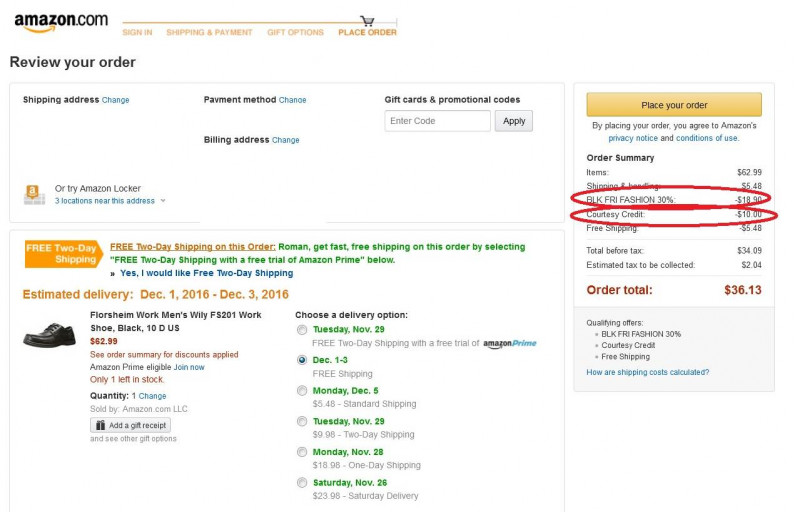Change the billing address
This screenshot has height=512, width=800.
286,140
